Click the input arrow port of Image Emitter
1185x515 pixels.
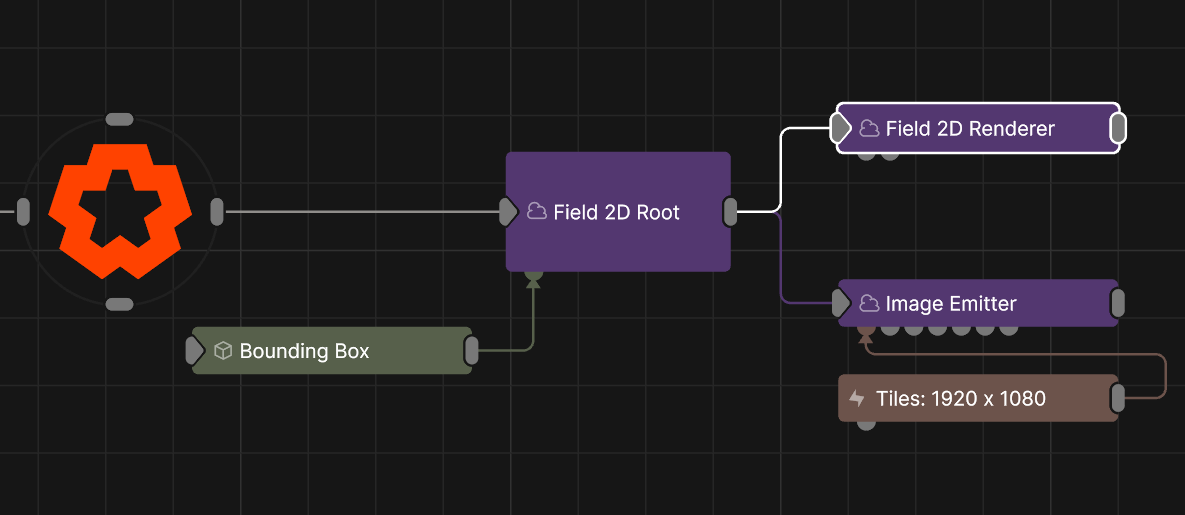pos(841,303)
